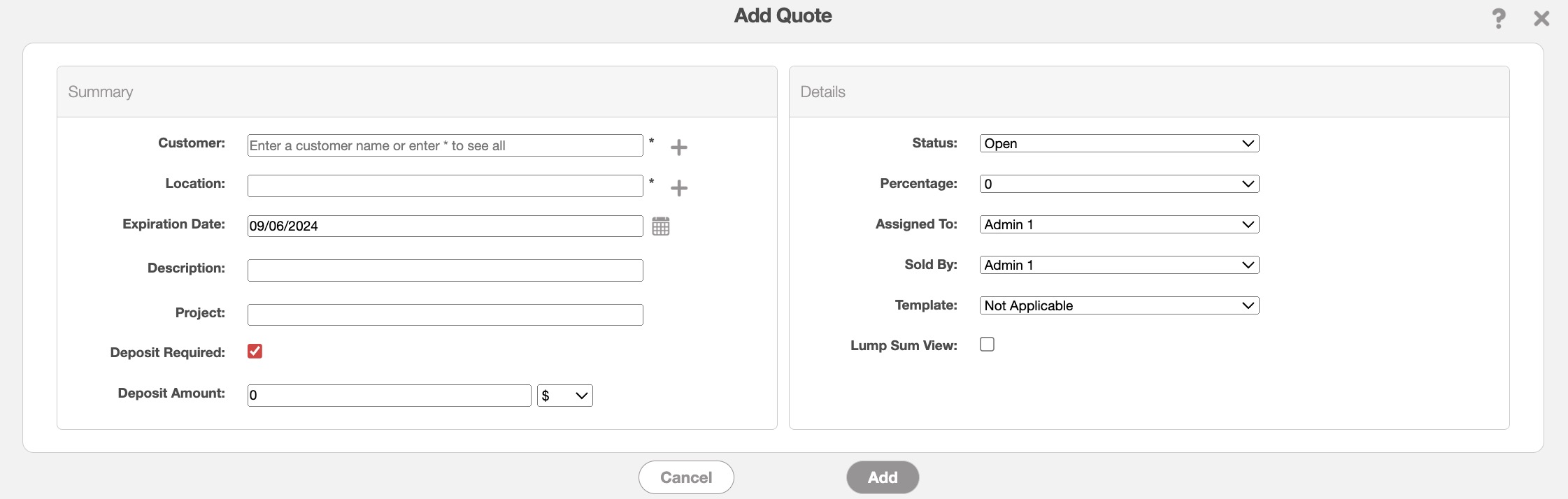Expand the Percentage dropdown
The height and width of the screenshot is (499, 1568).
point(1118,184)
